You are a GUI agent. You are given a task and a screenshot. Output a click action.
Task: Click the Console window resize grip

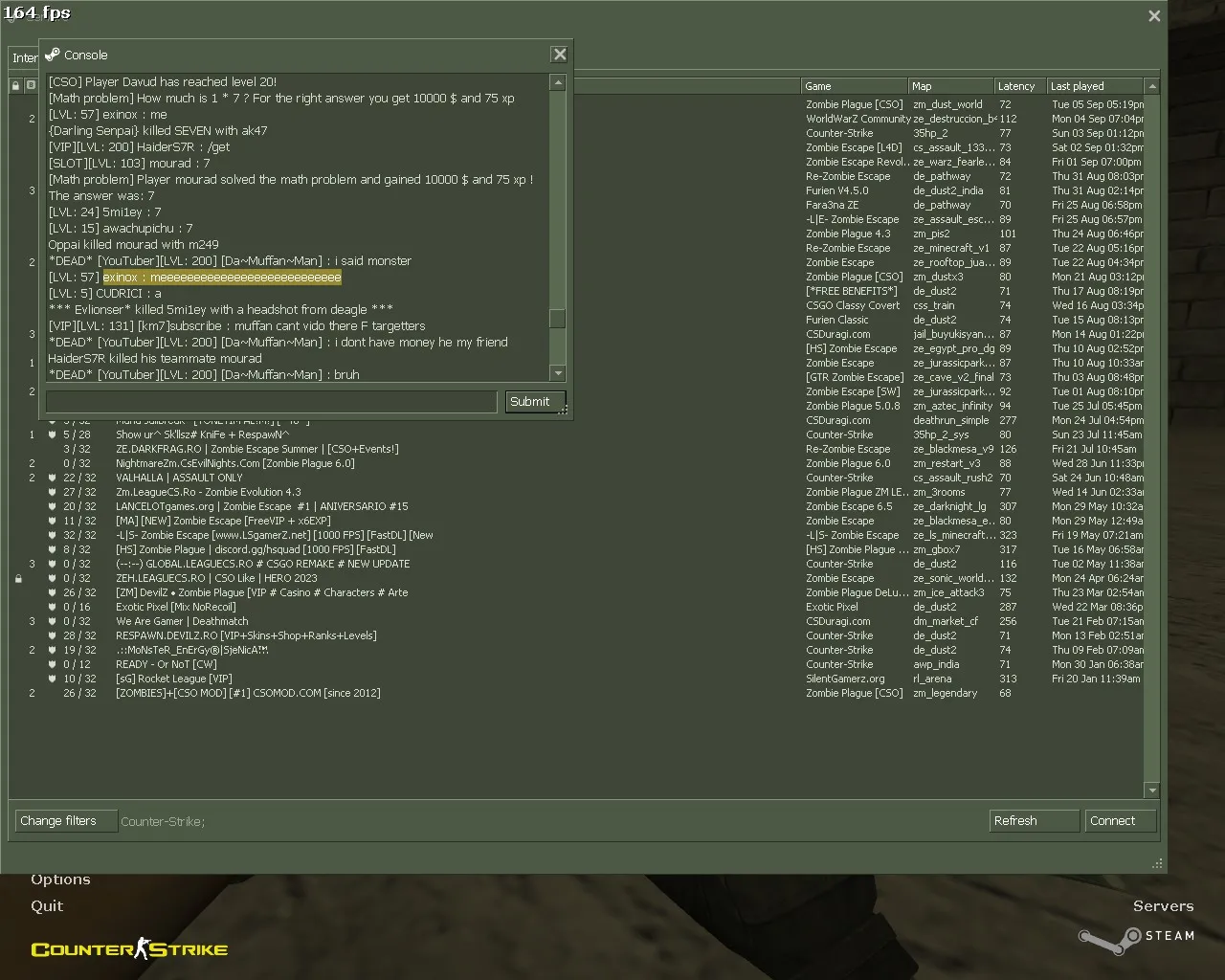coord(564,410)
